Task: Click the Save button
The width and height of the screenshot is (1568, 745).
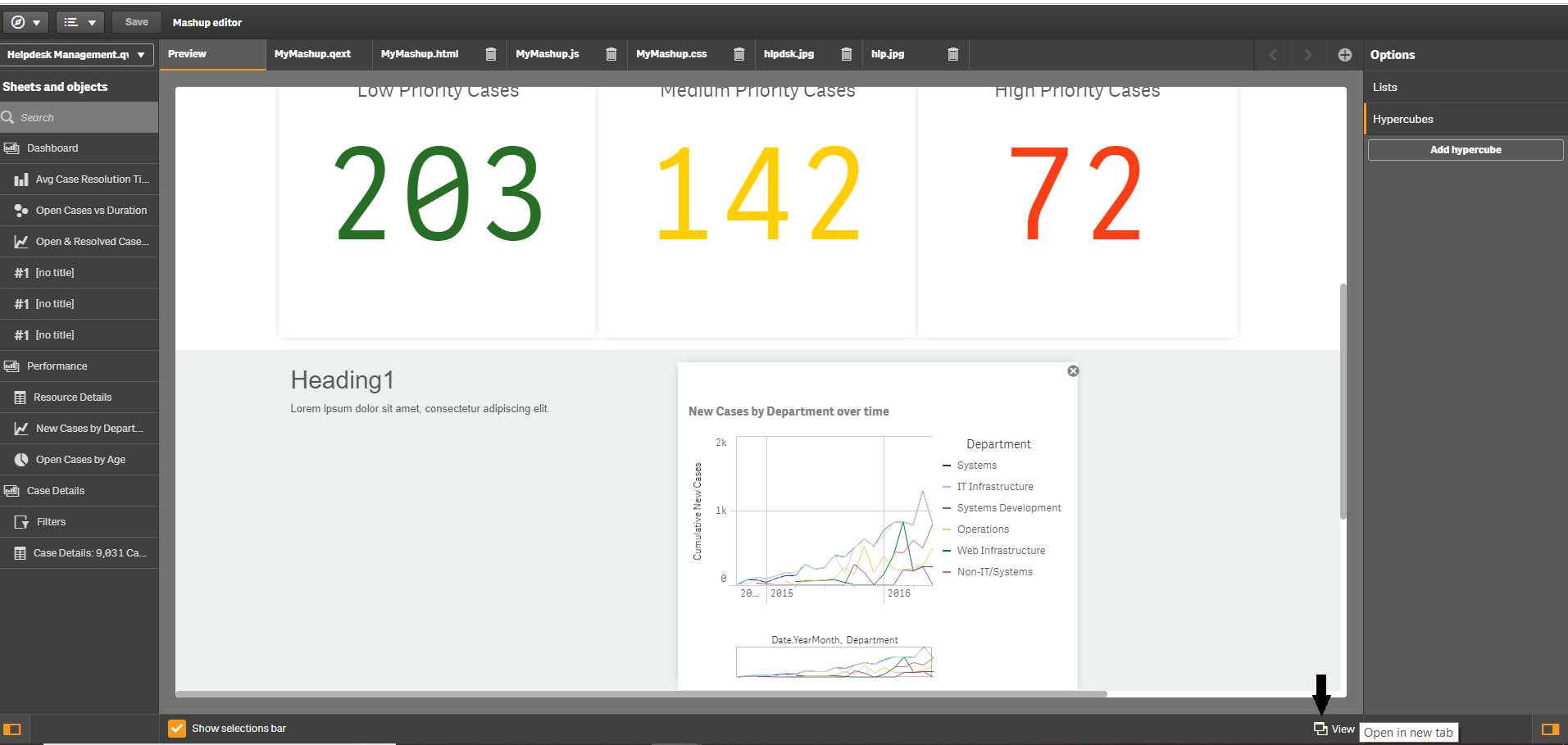Action: [137, 22]
